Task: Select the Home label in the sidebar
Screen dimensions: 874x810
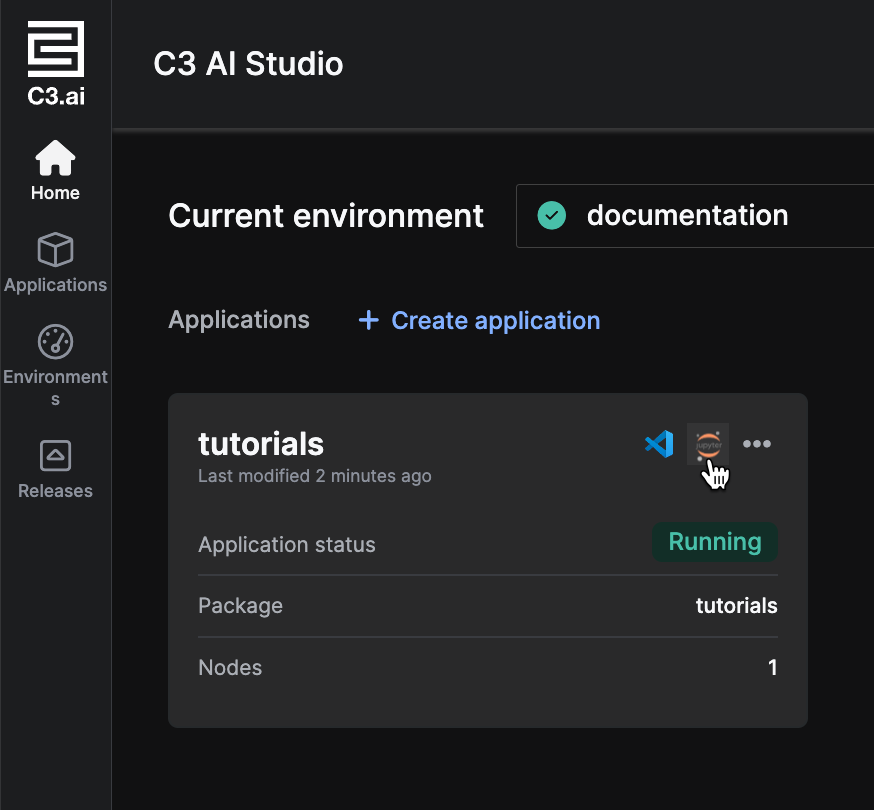Action: click(55, 193)
